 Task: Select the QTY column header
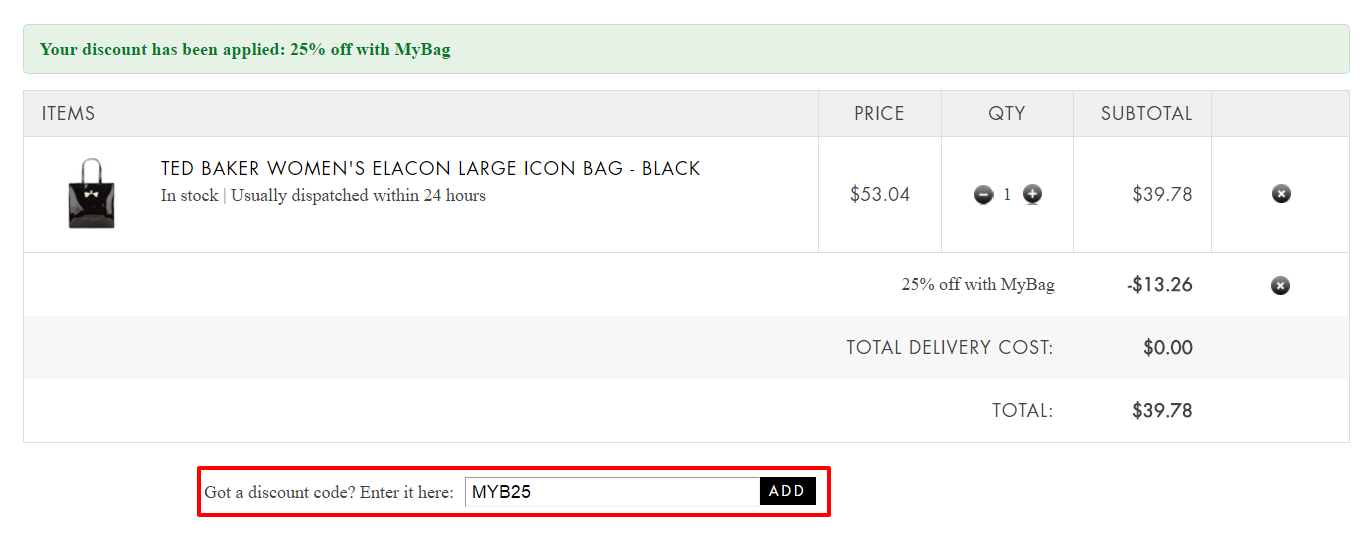[x=1007, y=114]
